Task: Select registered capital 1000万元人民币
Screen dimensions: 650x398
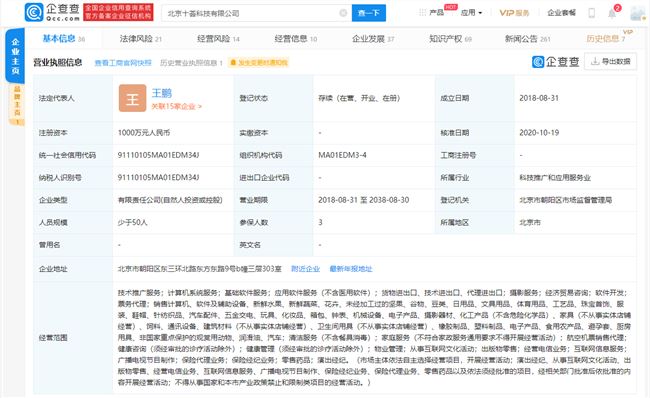Action: pyautogui.click(x=144, y=133)
